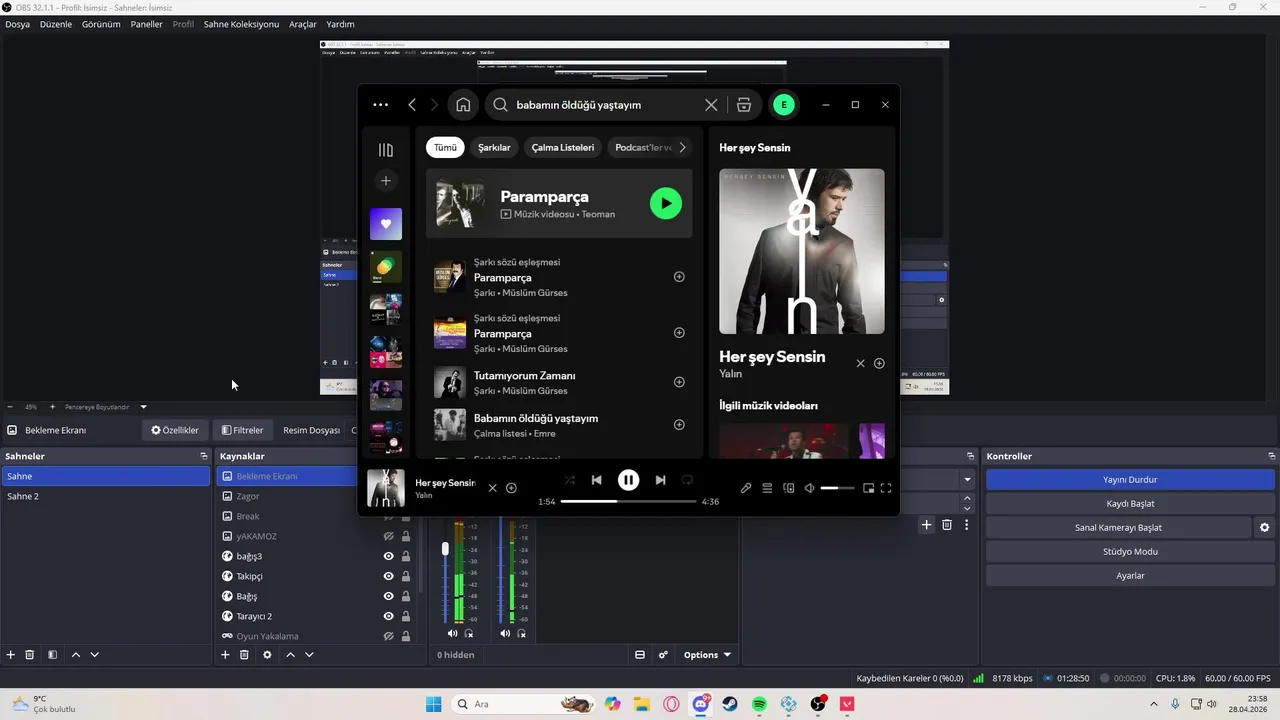Pause the playing Spotify track
The width and height of the screenshot is (1280, 720).
pyautogui.click(x=628, y=480)
